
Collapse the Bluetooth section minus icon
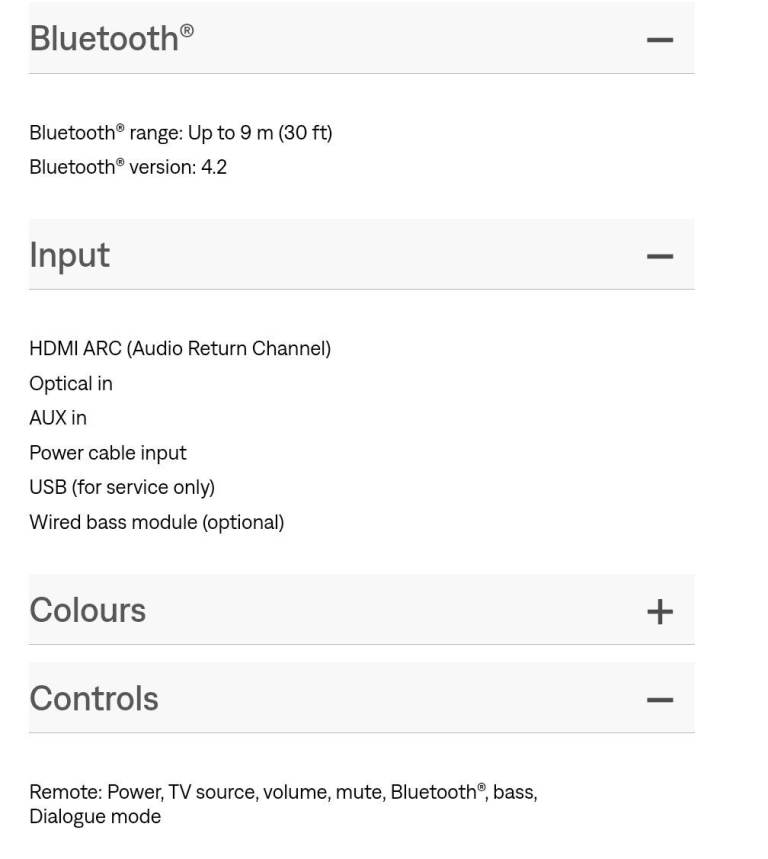click(660, 40)
